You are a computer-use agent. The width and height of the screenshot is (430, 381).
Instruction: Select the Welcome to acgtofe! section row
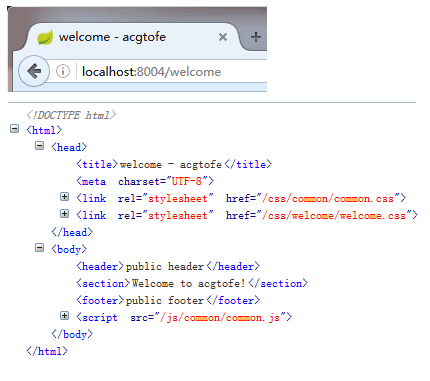pyautogui.click(x=192, y=283)
